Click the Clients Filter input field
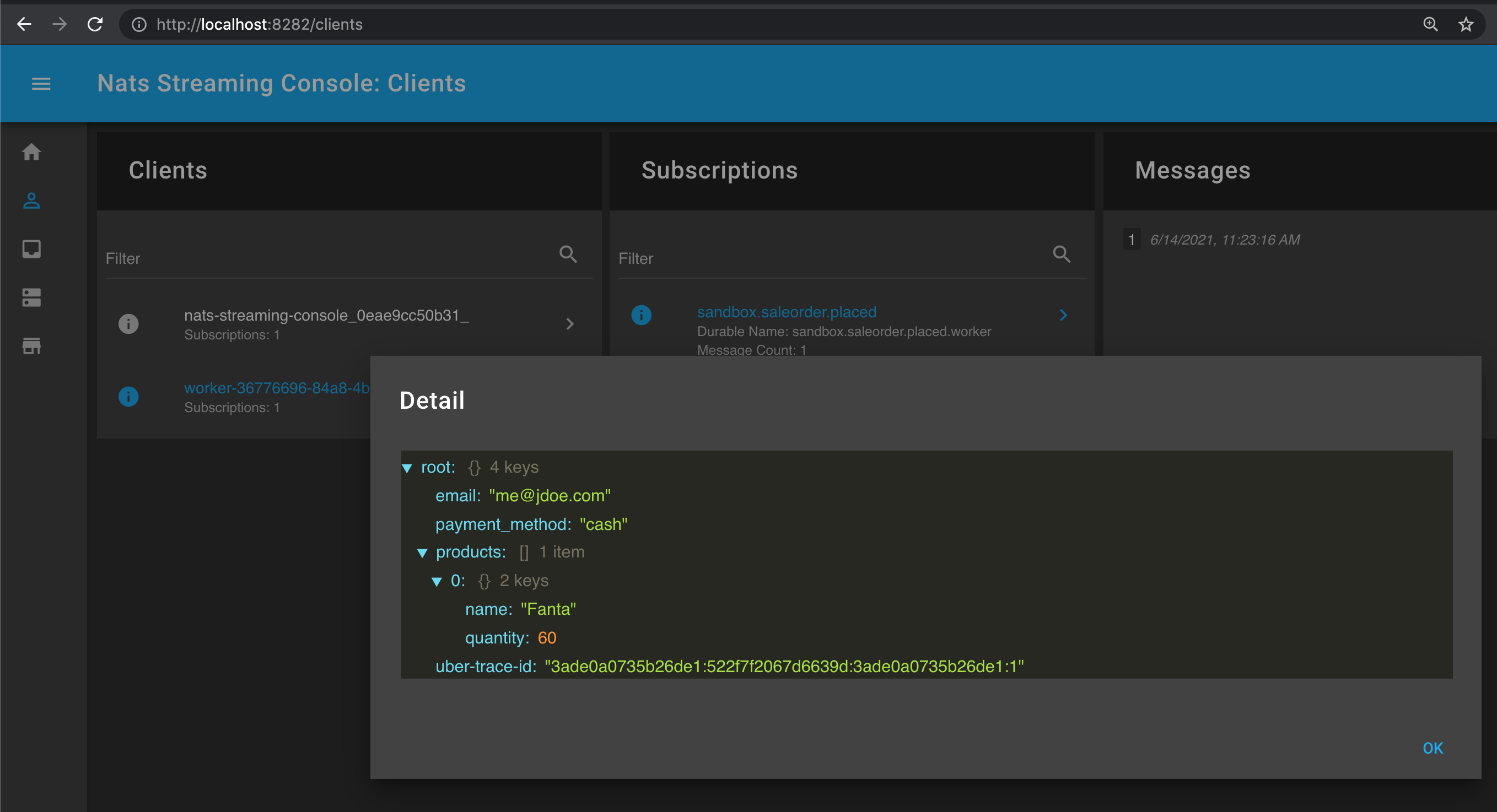Image resolution: width=1497 pixels, height=812 pixels. [x=325, y=258]
